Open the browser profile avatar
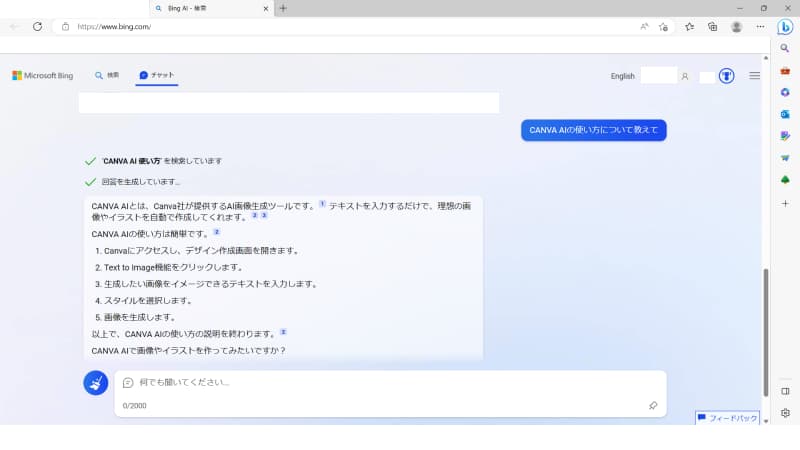This screenshot has width=800, height=450. tap(736, 27)
